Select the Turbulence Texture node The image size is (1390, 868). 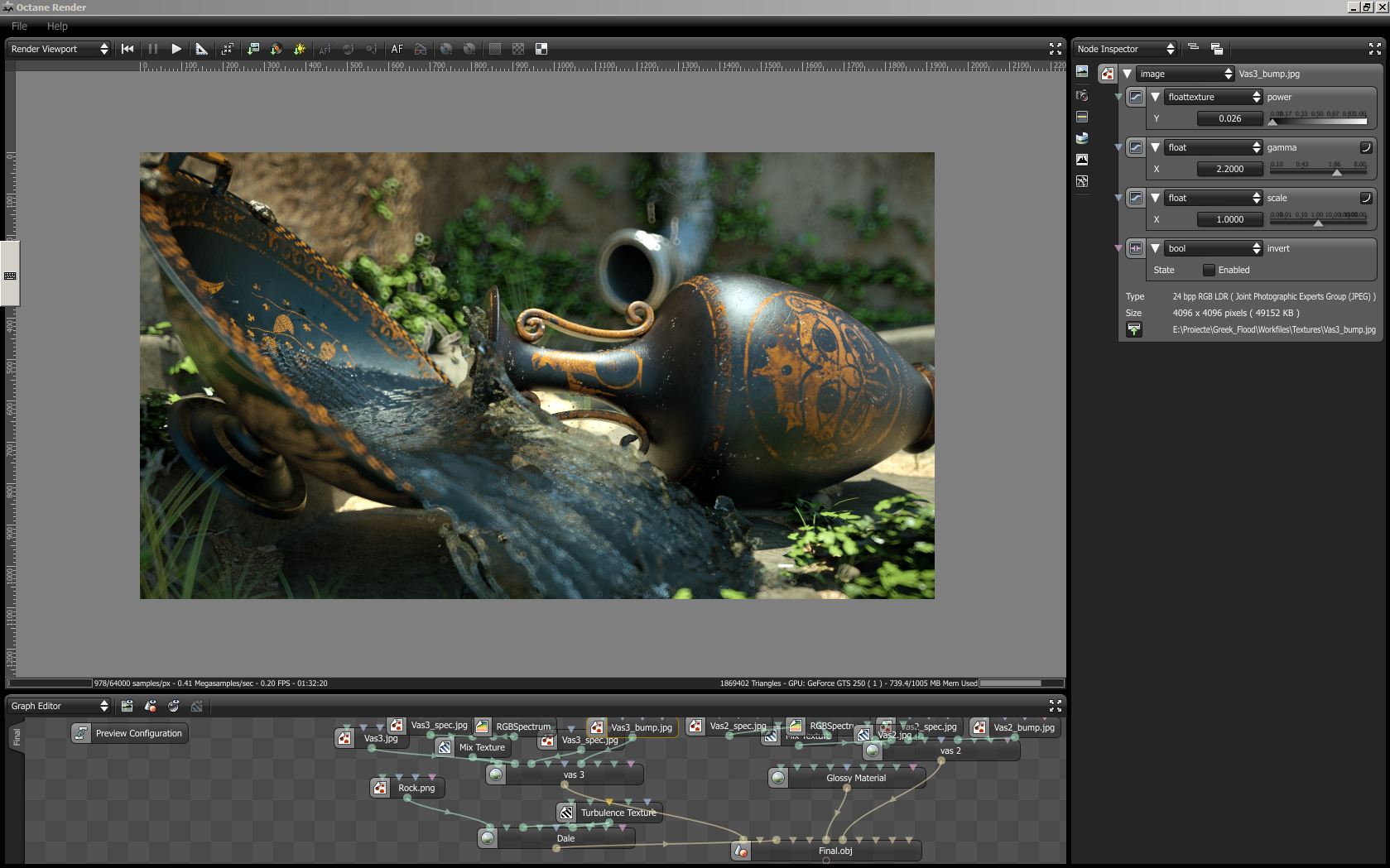pos(618,813)
